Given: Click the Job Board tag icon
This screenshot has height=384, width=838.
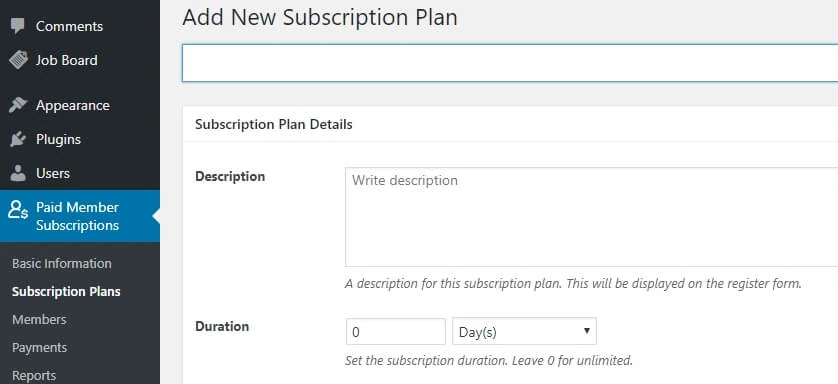Looking at the screenshot, I should coord(18,60).
